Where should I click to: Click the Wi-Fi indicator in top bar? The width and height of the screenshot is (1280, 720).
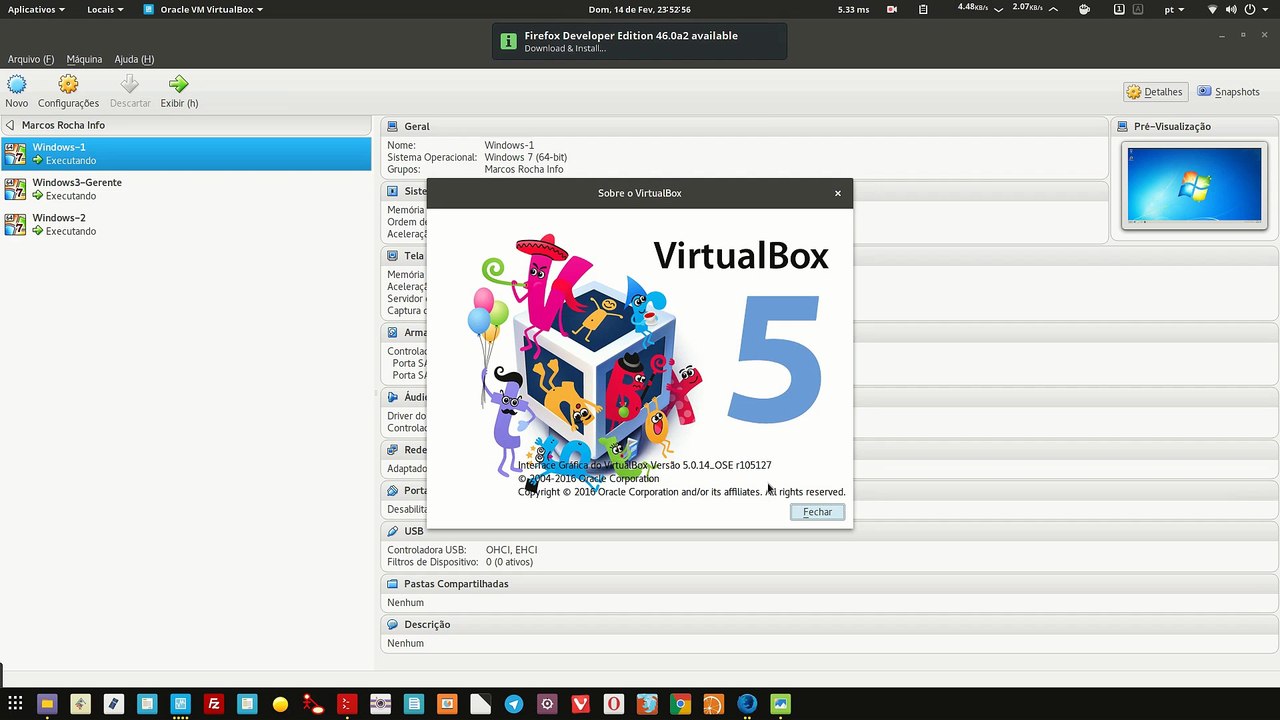click(1213, 9)
